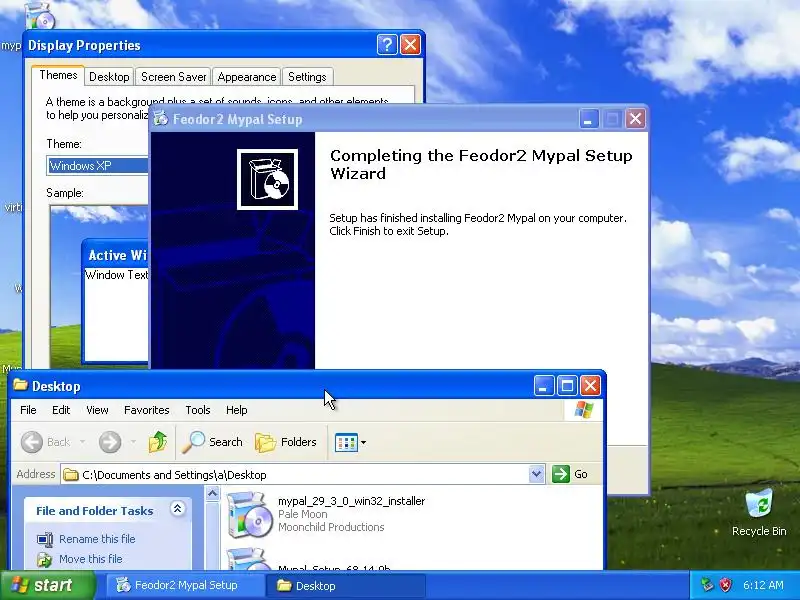Screen dimensions: 800x600
Task: Open the Forward history dropdown arrow
Action: coord(133,442)
